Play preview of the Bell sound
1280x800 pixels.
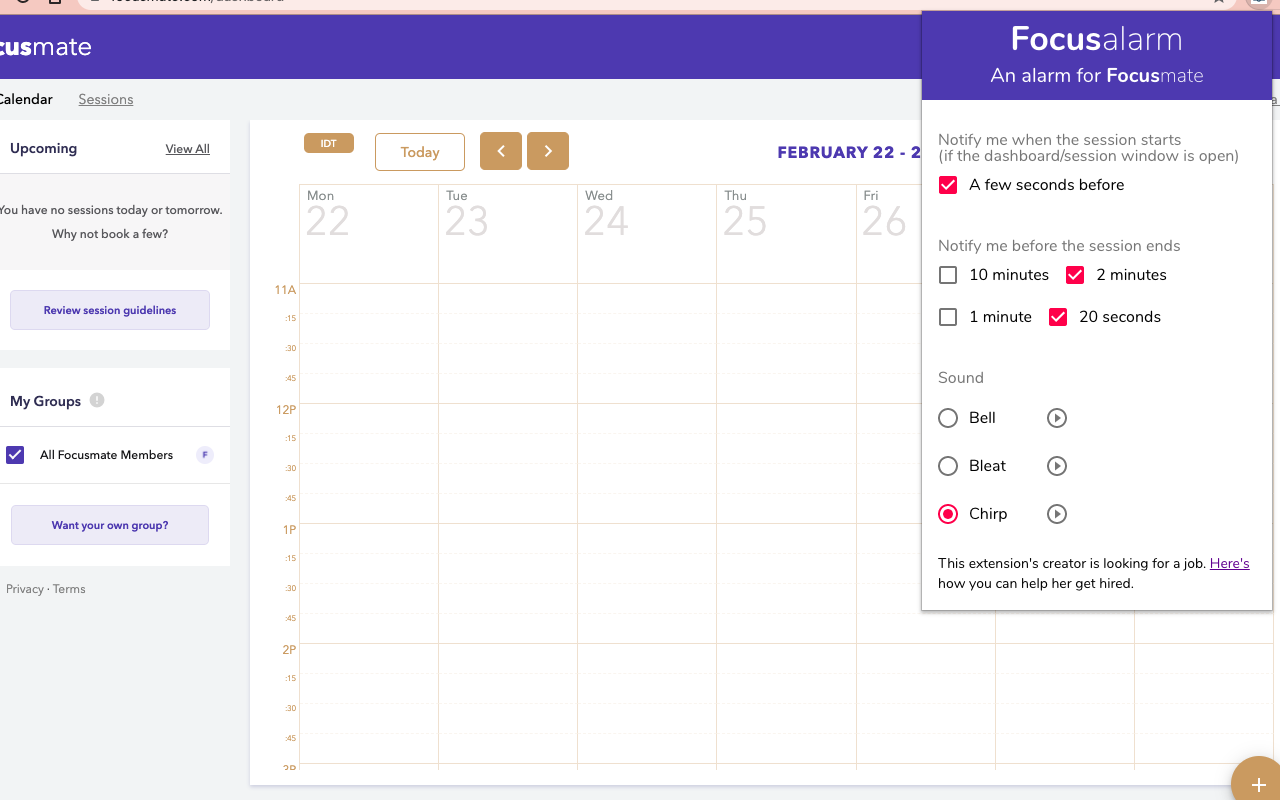[1056, 418]
